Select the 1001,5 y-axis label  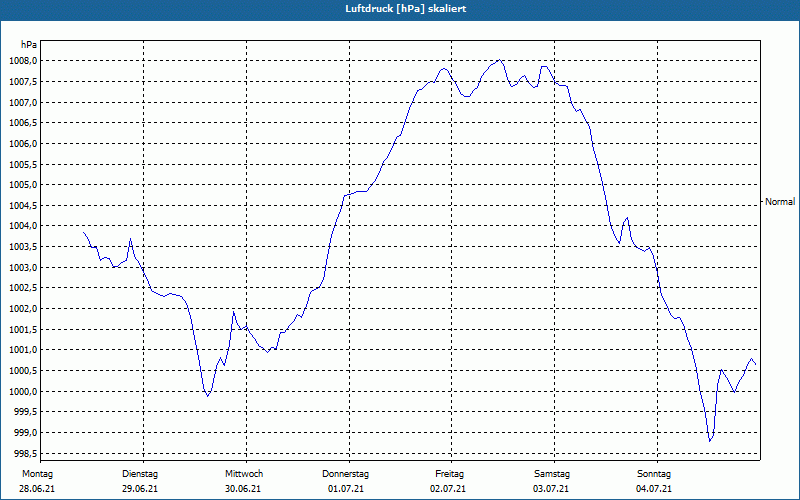pos(23,330)
